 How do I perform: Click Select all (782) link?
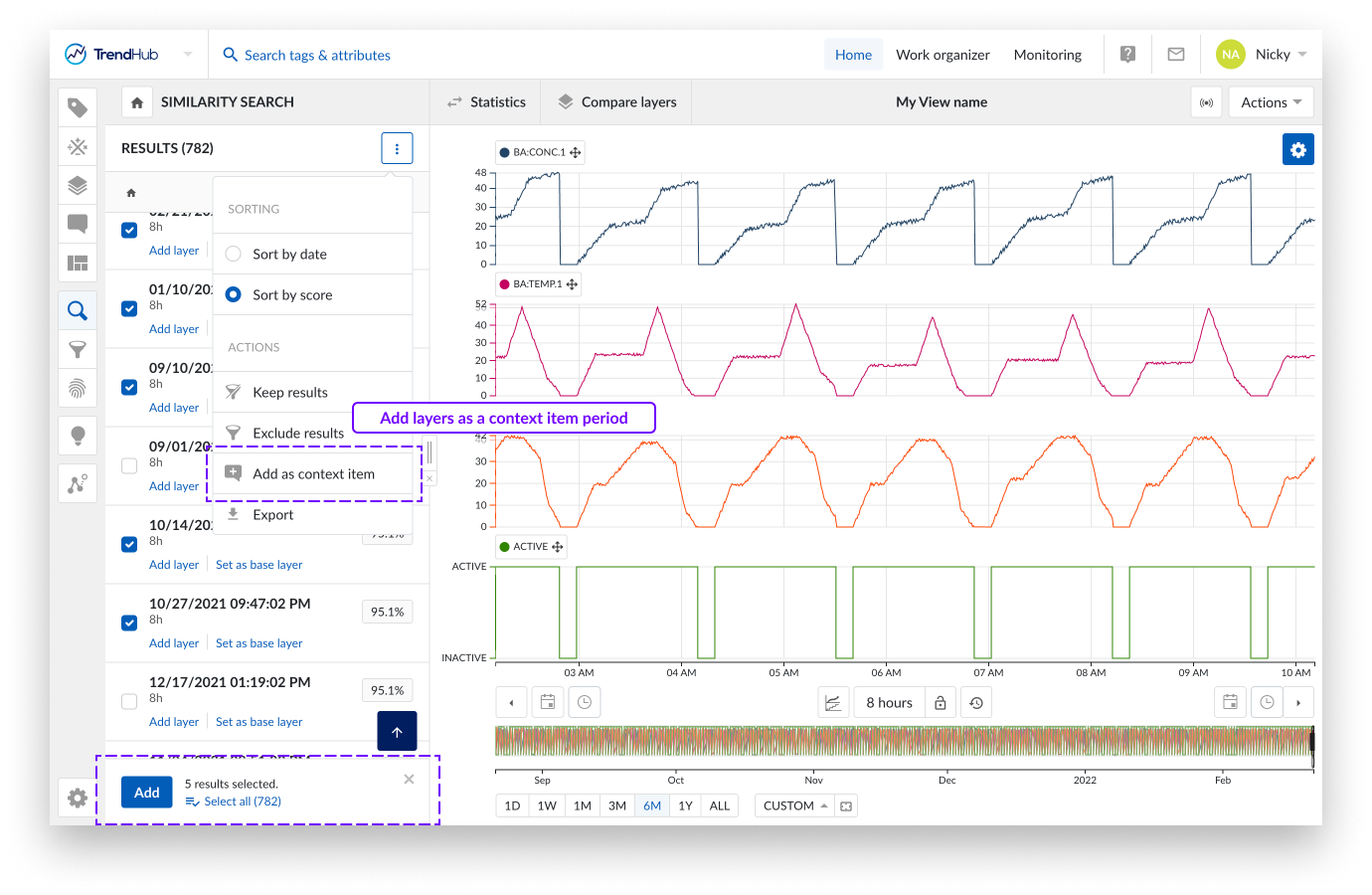click(x=242, y=802)
